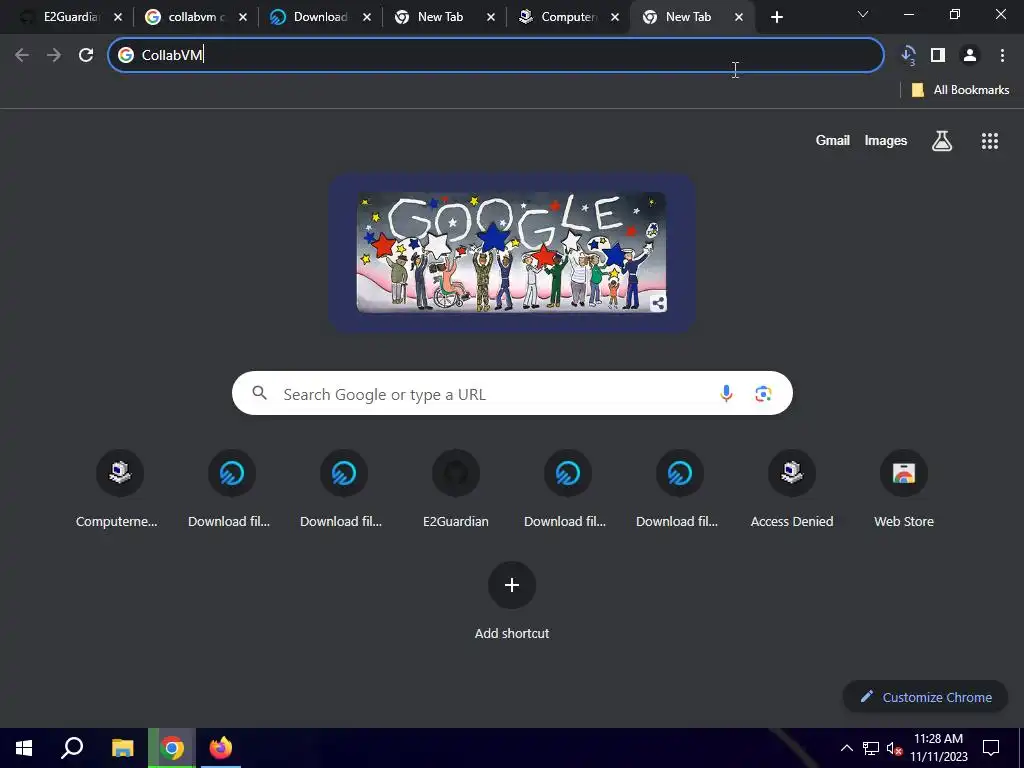Open the Search Labs flask icon
Screen dimensions: 1024x768
(x=942, y=140)
